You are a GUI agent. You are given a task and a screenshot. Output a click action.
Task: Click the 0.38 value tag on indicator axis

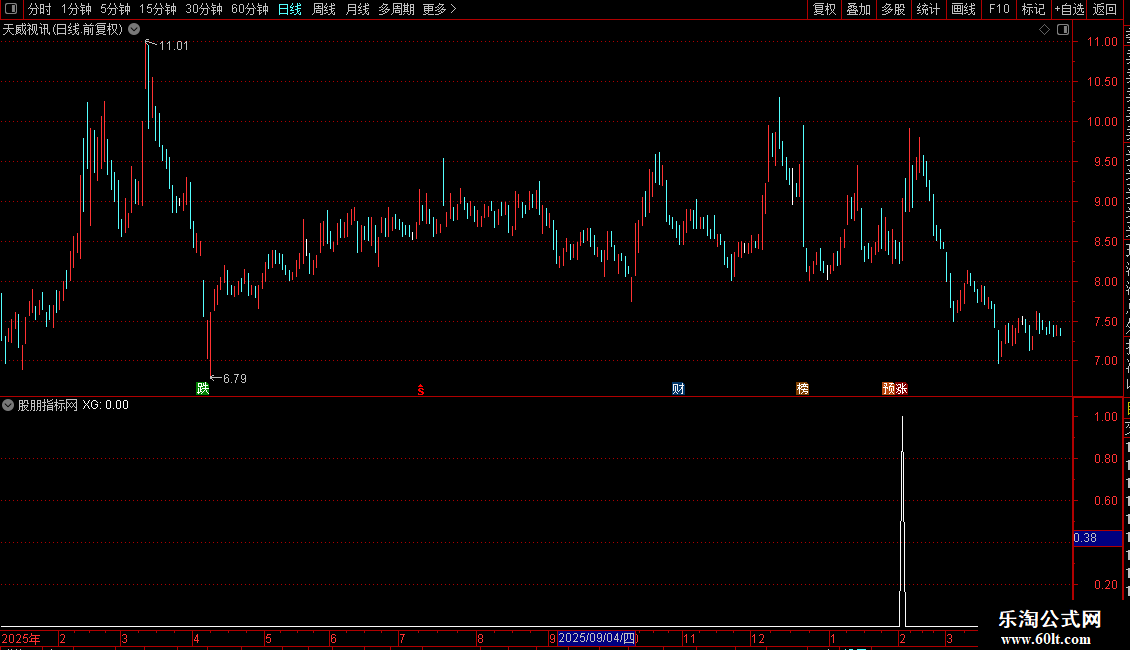1098,538
